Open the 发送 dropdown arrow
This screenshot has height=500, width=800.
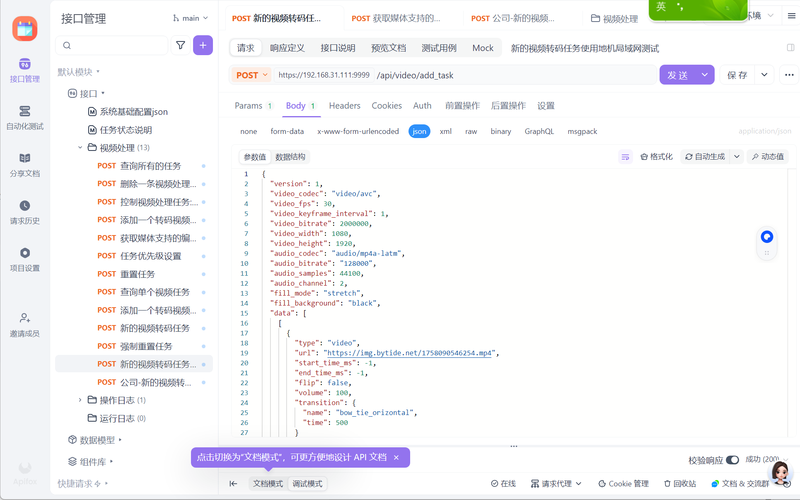[x=705, y=75]
